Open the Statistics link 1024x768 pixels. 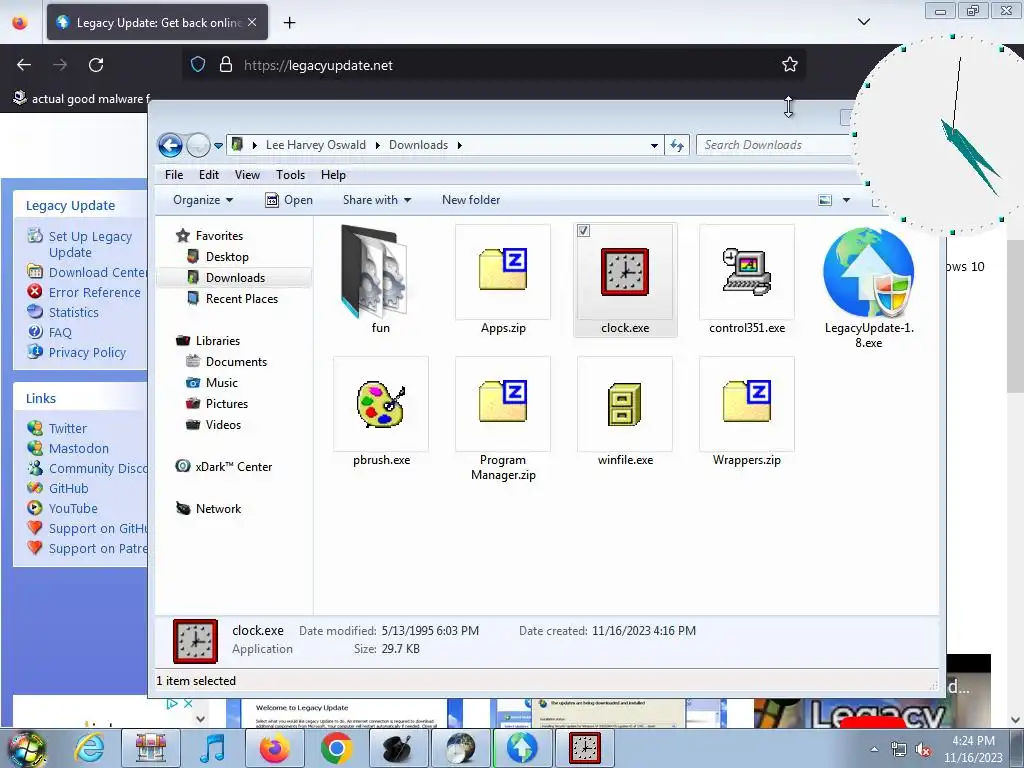click(74, 312)
